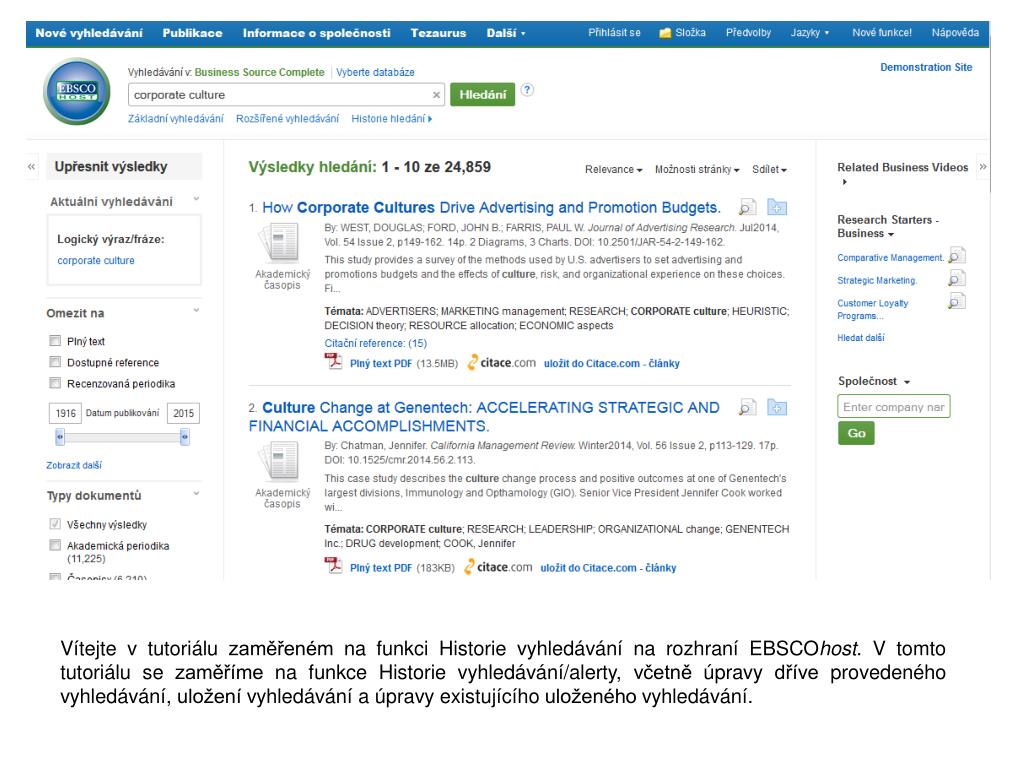Preview first result with magnifier icon
The width and height of the screenshot is (1024, 768).
tap(746, 208)
